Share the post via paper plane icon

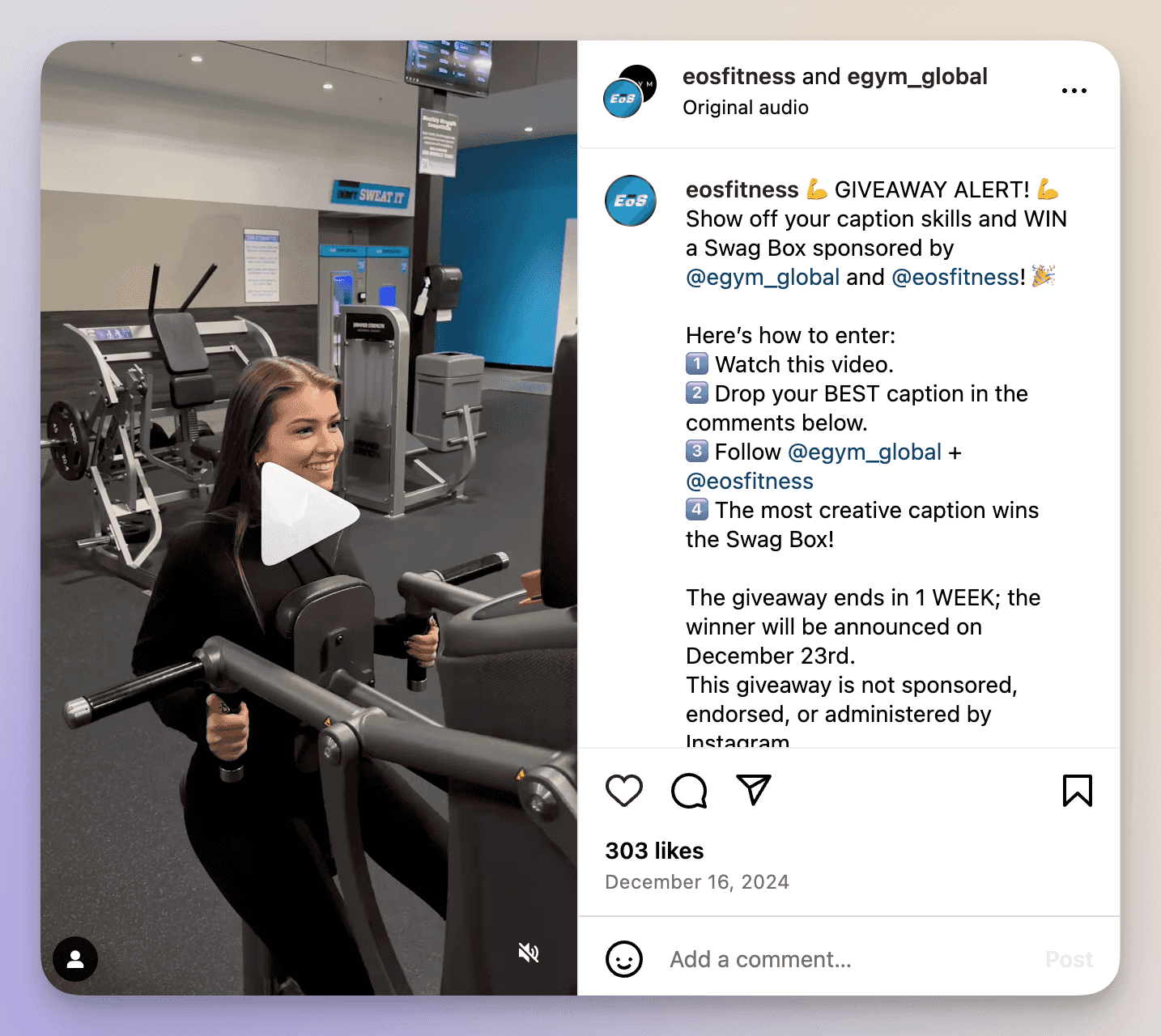click(x=754, y=790)
